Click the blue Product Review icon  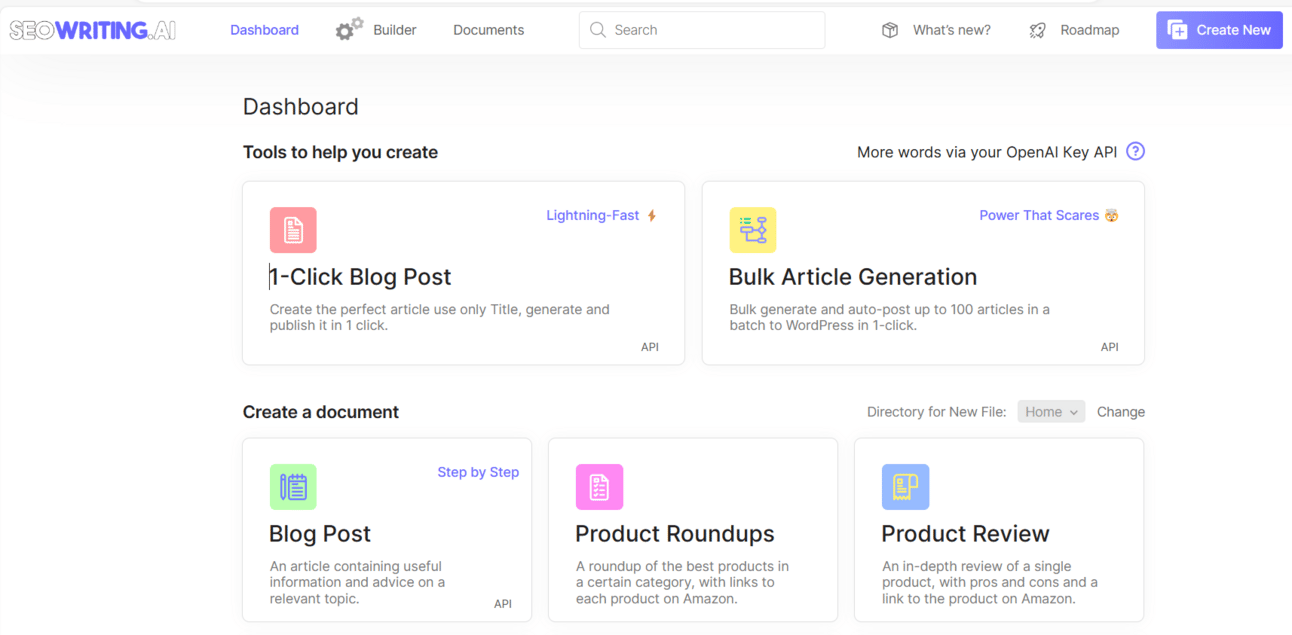pos(905,487)
